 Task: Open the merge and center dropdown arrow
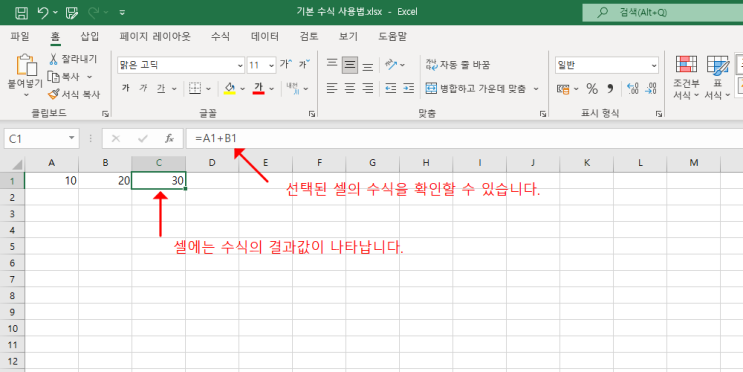click(536, 89)
